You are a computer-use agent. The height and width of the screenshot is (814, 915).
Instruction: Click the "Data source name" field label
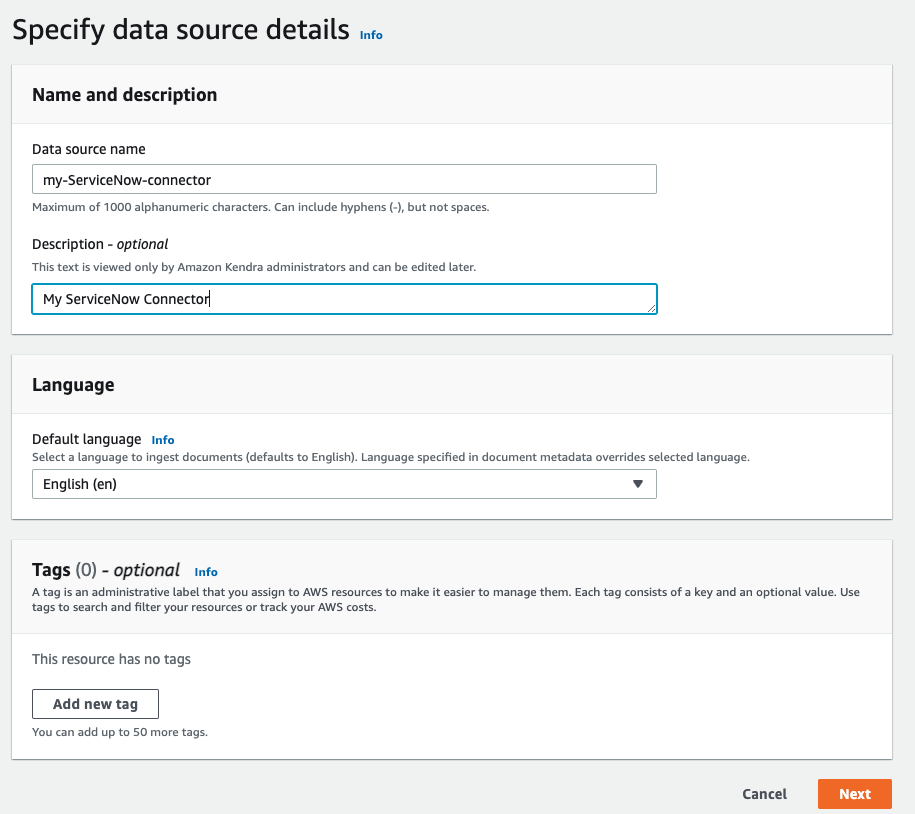[89, 149]
